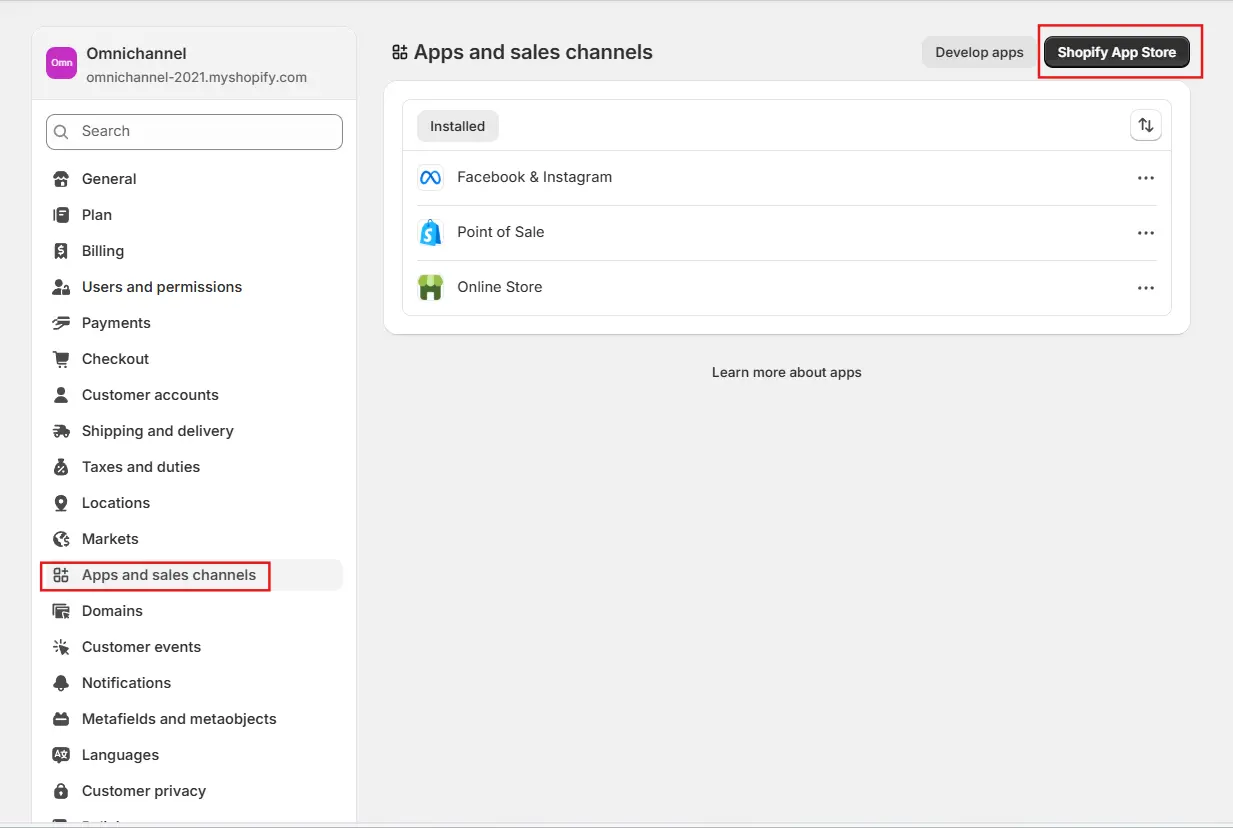This screenshot has height=828, width=1233.
Task: Open the sort order icon on the apps list
Action: tap(1146, 125)
